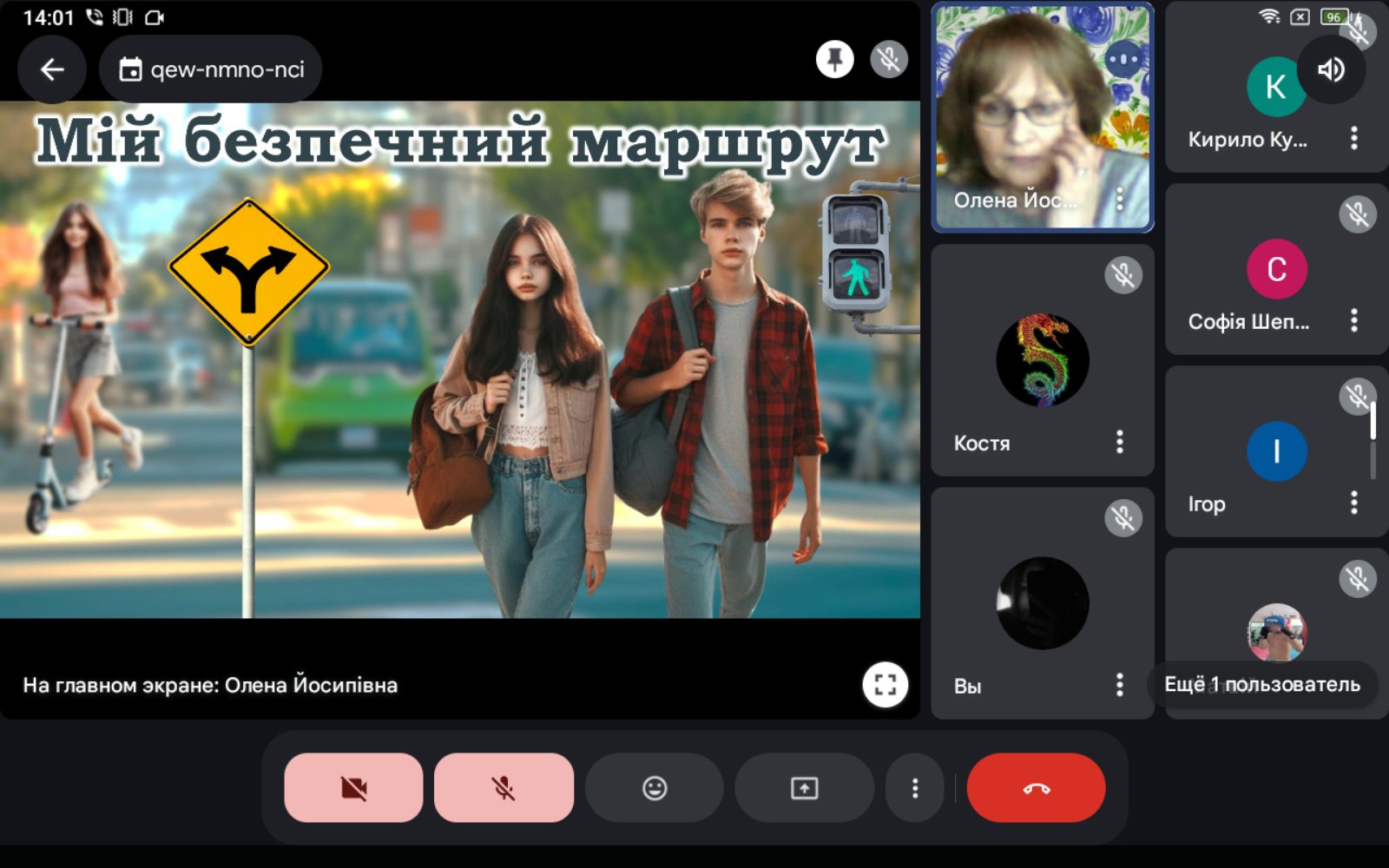Start screen sharing
The image size is (1389, 868).
click(804, 788)
